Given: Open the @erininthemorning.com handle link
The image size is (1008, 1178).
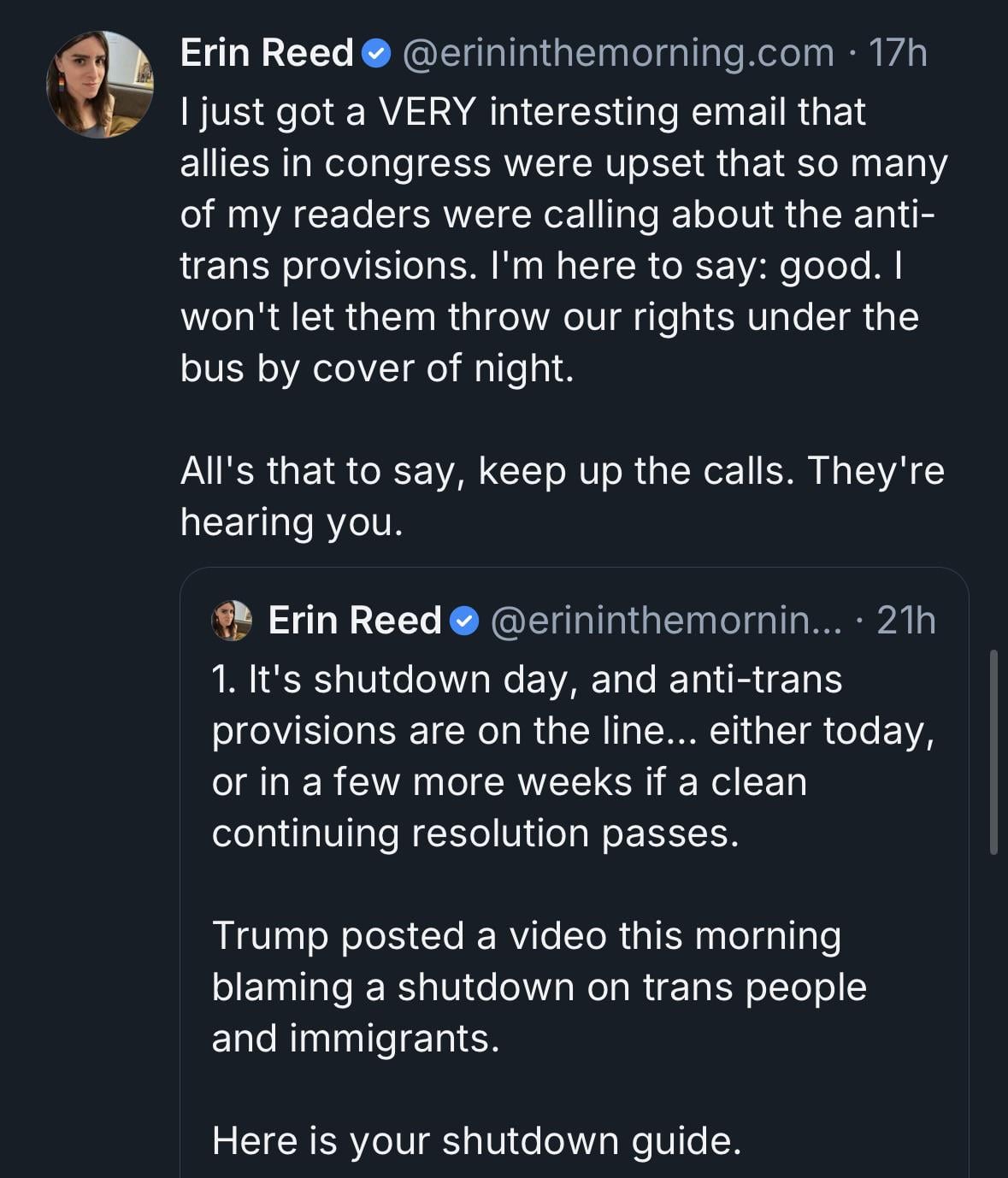Looking at the screenshot, I should click(x=617, y=53).
